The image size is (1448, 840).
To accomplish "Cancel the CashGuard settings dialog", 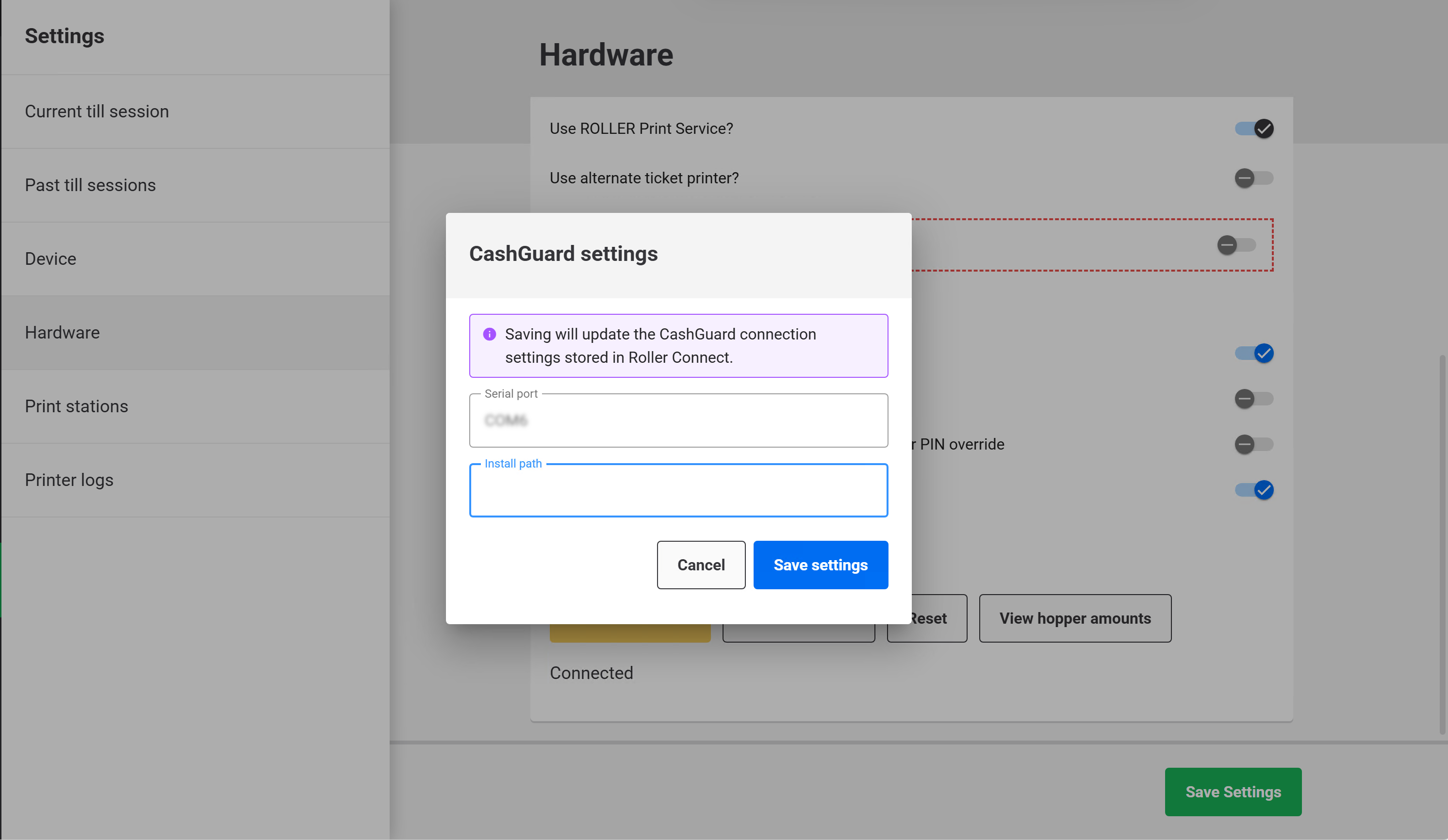I will (x=701, y=565).
